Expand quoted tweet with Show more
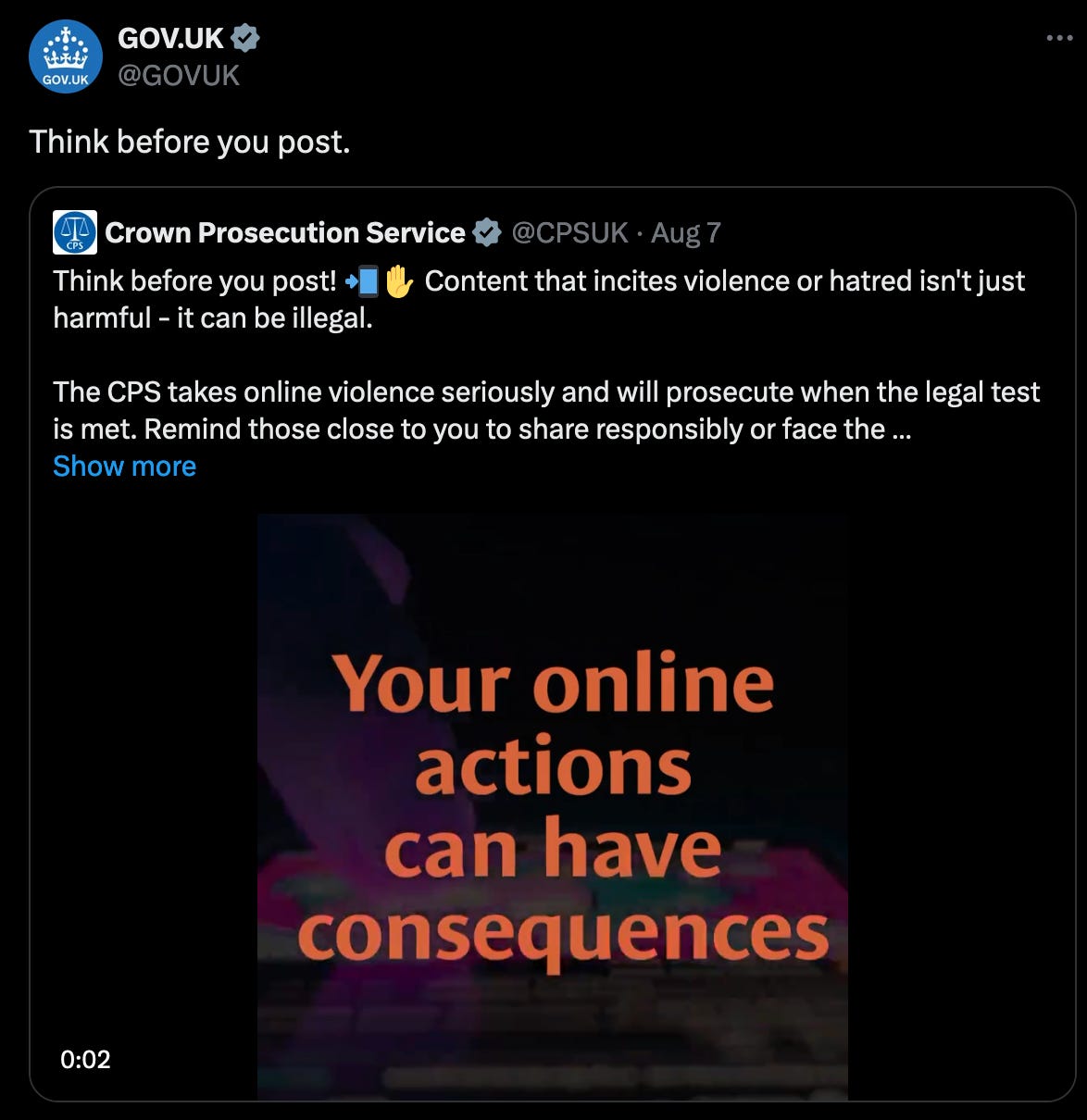 [x=124, y=466]
